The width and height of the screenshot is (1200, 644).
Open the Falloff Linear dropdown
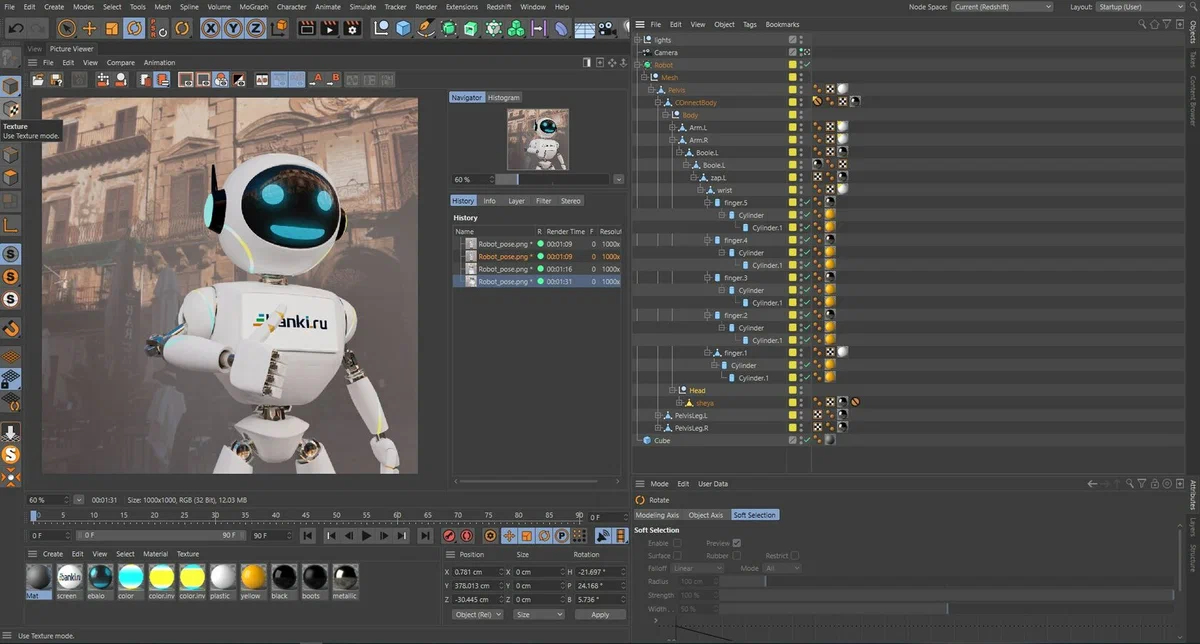click(697, 568)
